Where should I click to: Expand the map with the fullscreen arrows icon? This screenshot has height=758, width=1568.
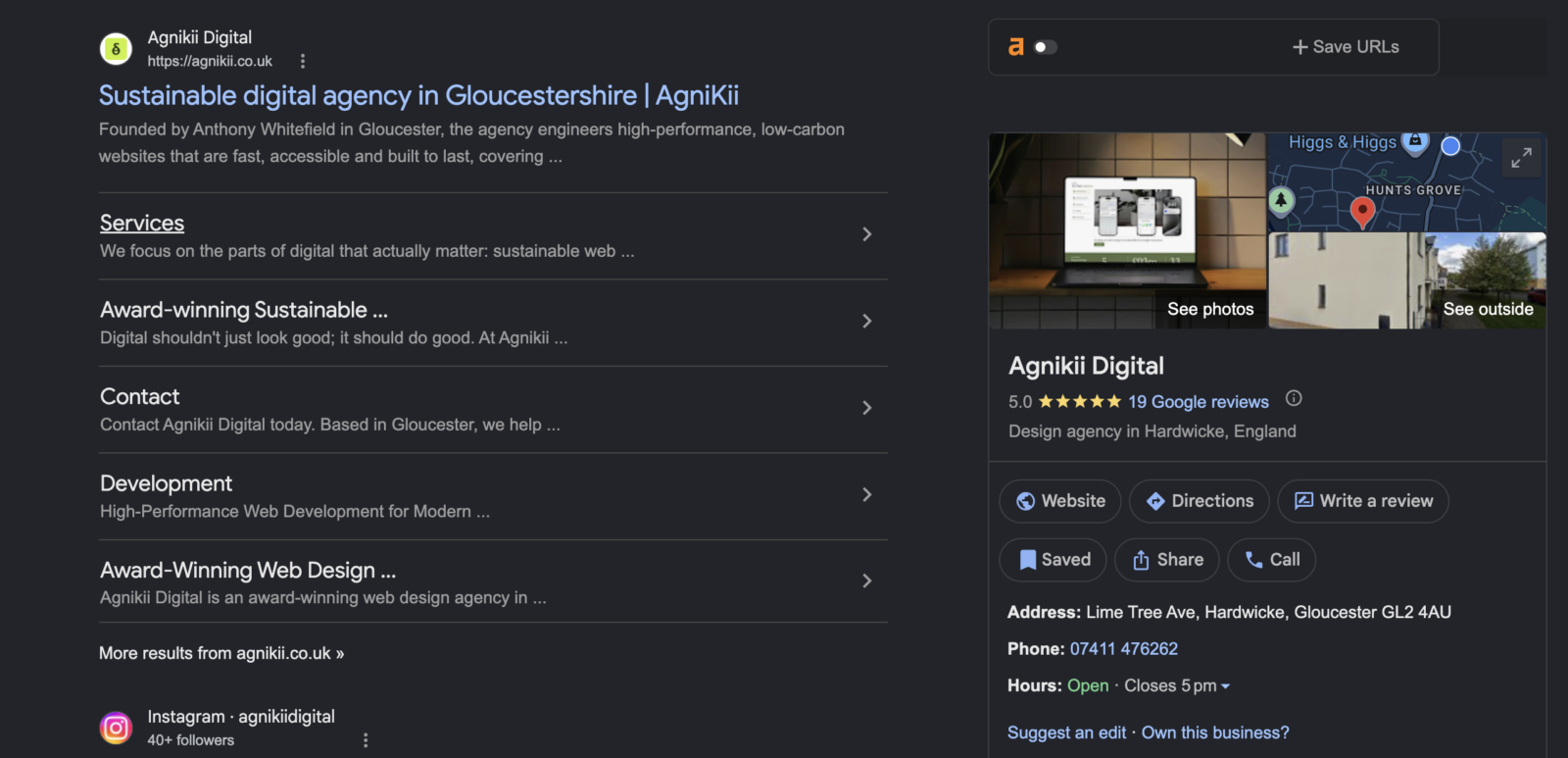point(1521,158)
